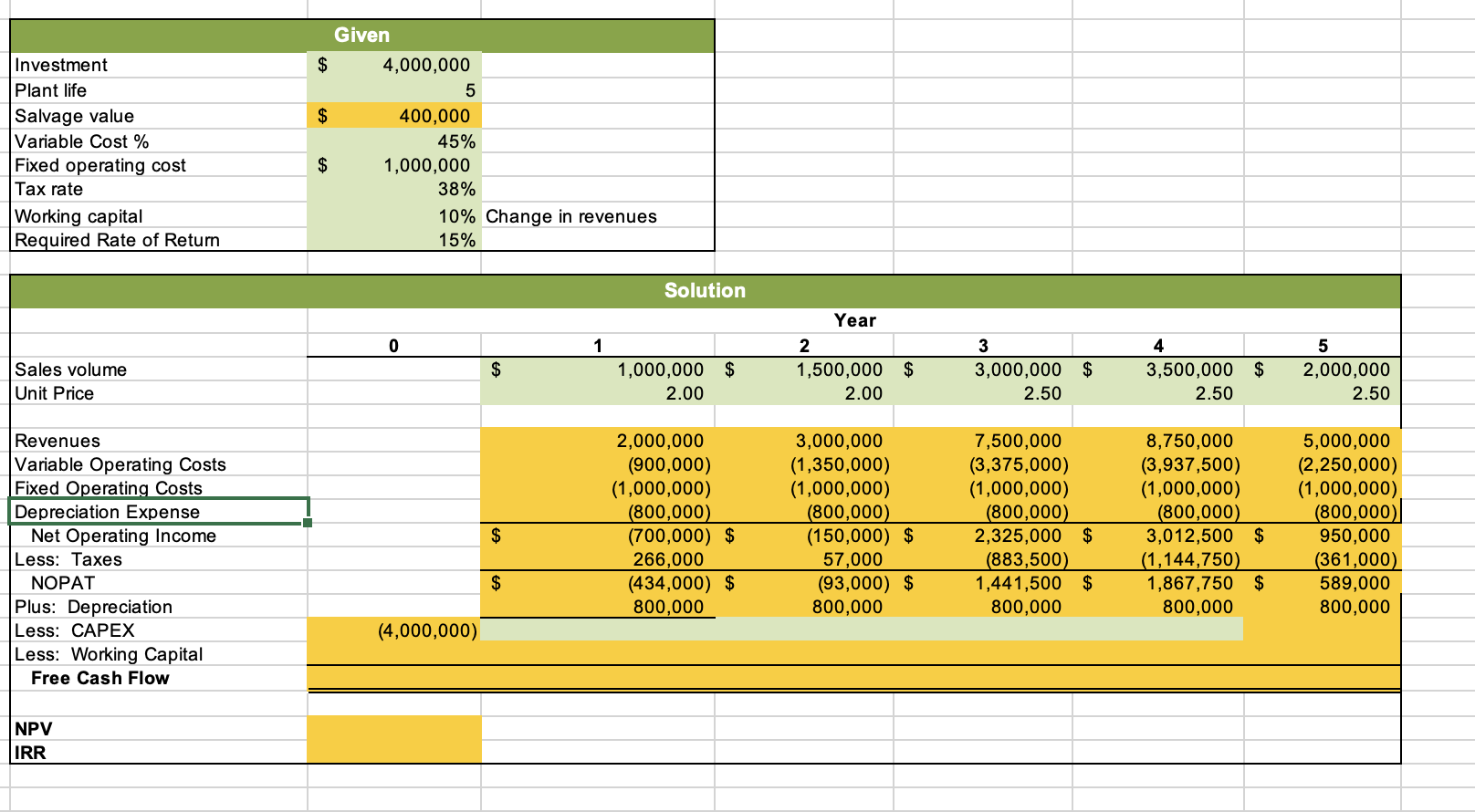Select the green 'Solution' header
Viewport: 1475px width, 812px height.
point(705,291)
